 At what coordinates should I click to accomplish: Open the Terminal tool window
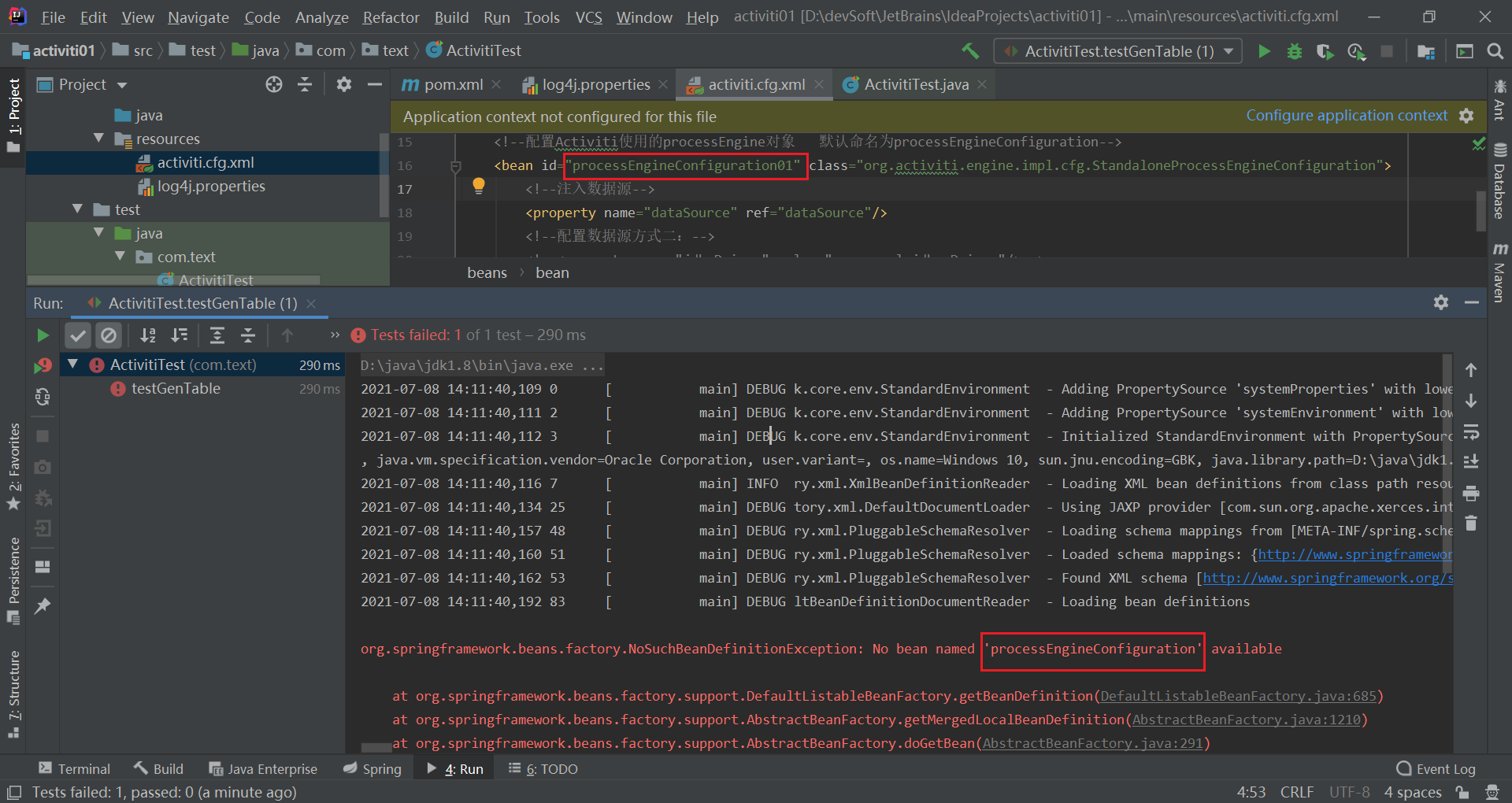tap(74, 768)
